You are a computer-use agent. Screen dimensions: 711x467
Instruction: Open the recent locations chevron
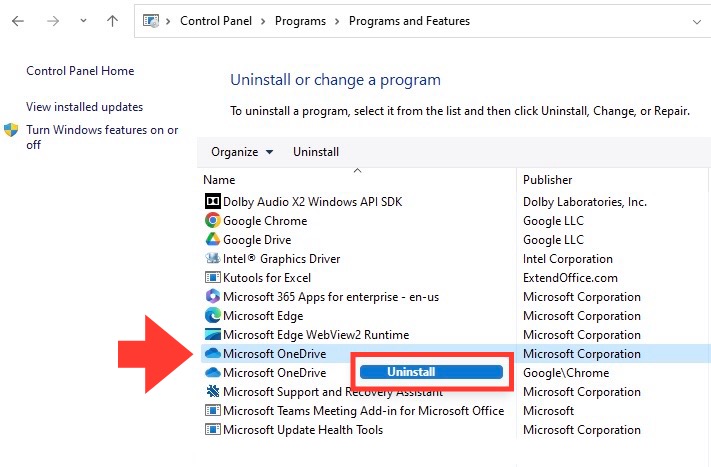point(83,20)
